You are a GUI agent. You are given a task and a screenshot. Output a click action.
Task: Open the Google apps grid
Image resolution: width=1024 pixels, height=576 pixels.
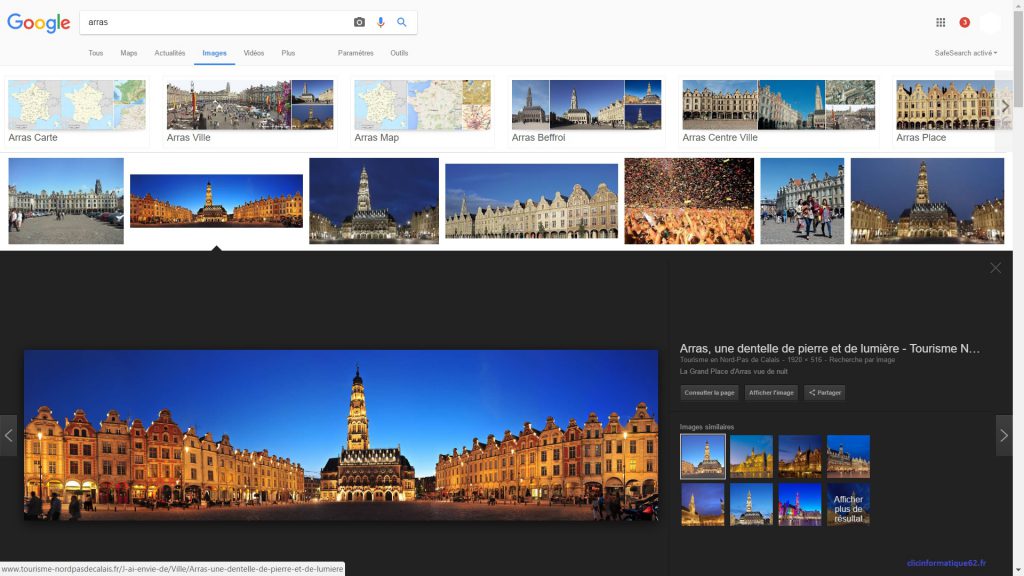(x=940, y=22)
